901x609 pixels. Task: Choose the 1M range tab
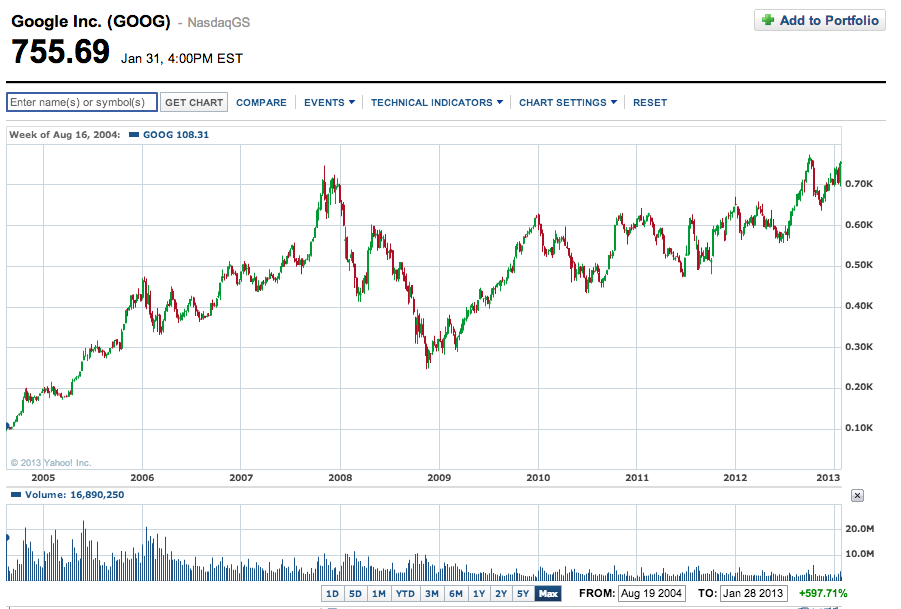coord(379,594)
